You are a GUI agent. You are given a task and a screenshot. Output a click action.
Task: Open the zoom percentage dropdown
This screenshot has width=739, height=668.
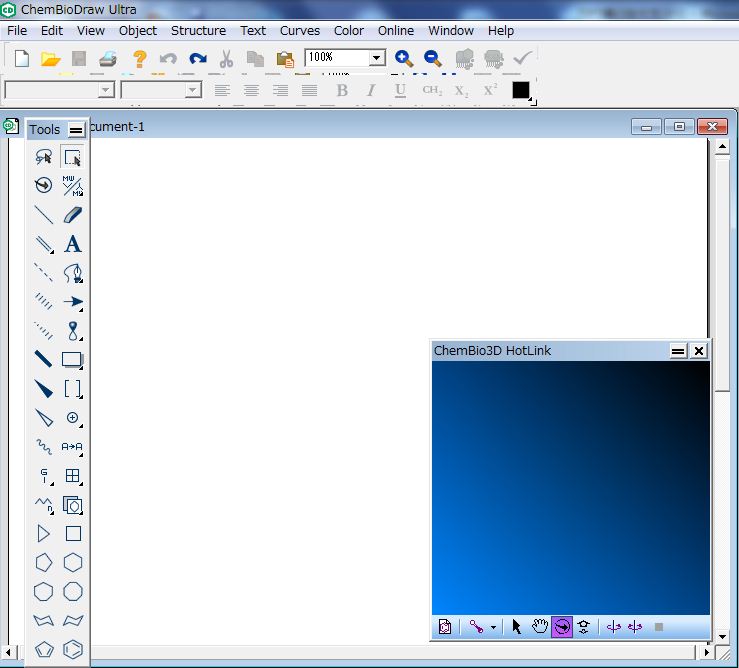(x=376, y=58)
